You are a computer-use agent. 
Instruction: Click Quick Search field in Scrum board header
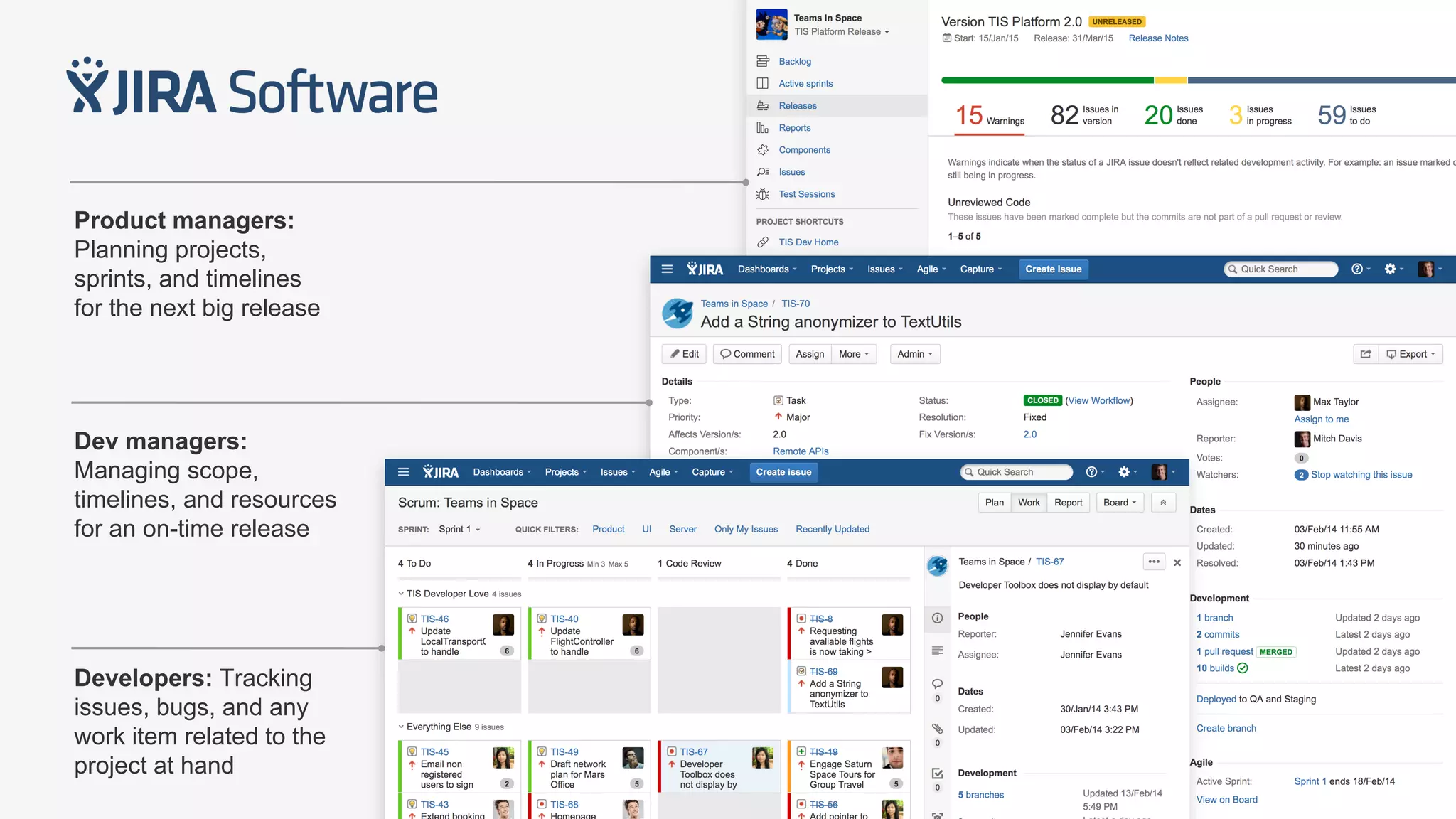[1016, 472]
